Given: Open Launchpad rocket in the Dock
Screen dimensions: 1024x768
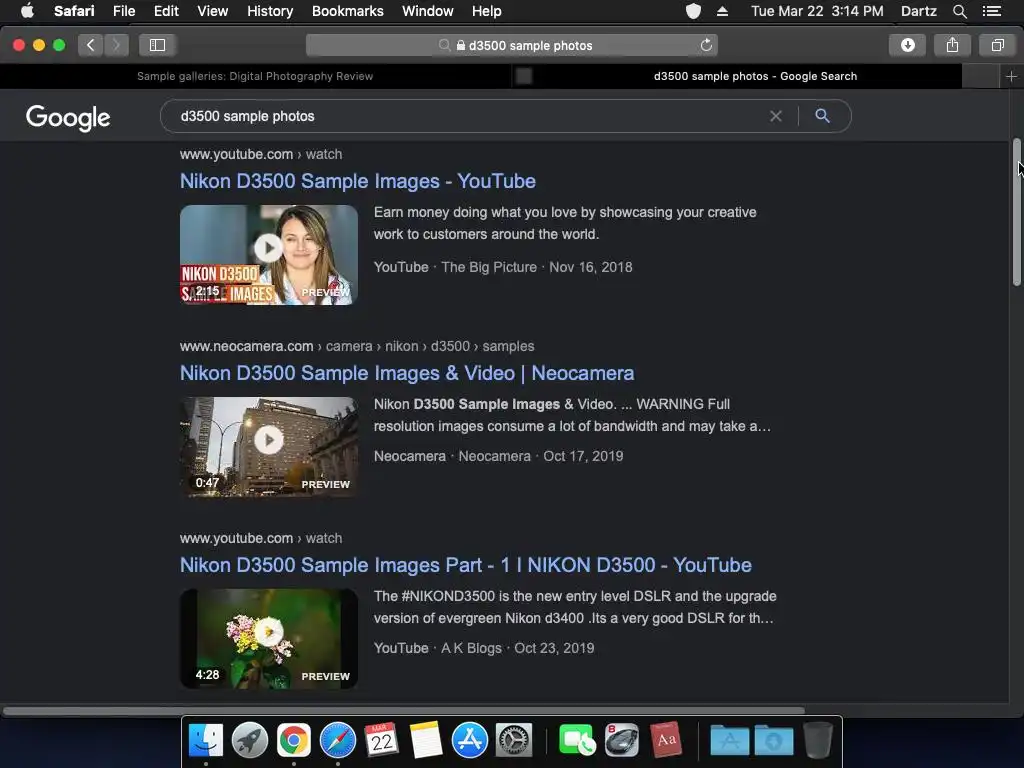Looking at the screenshot, I should (249, 741).
